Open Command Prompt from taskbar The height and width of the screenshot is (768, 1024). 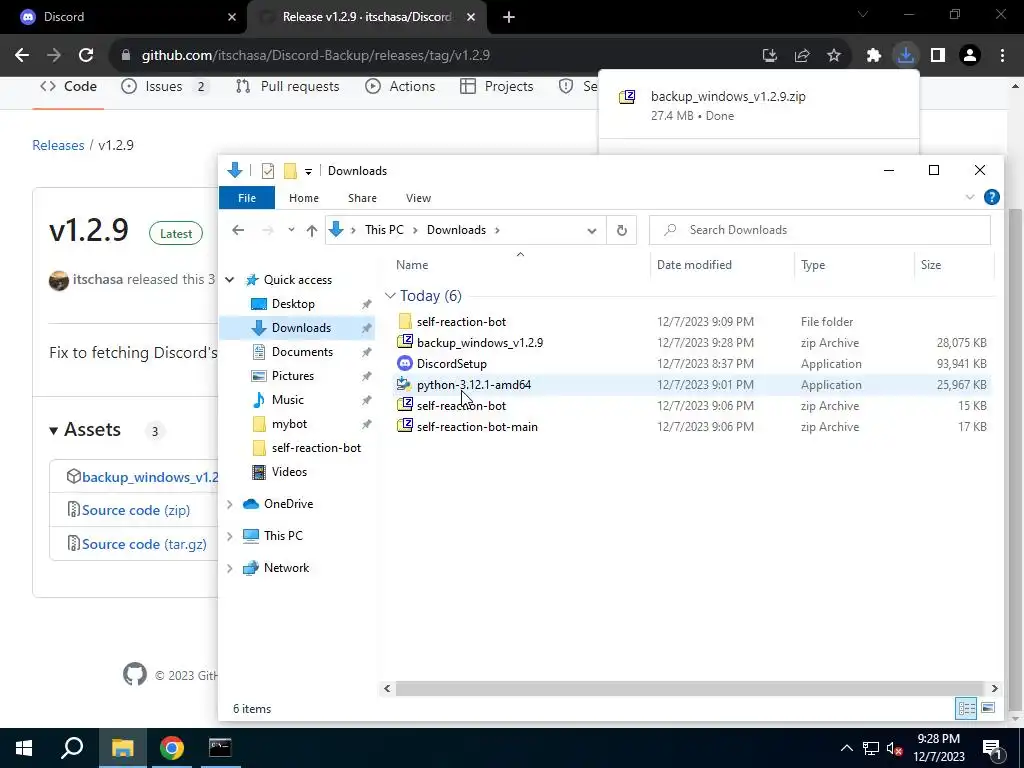(220, 748)
